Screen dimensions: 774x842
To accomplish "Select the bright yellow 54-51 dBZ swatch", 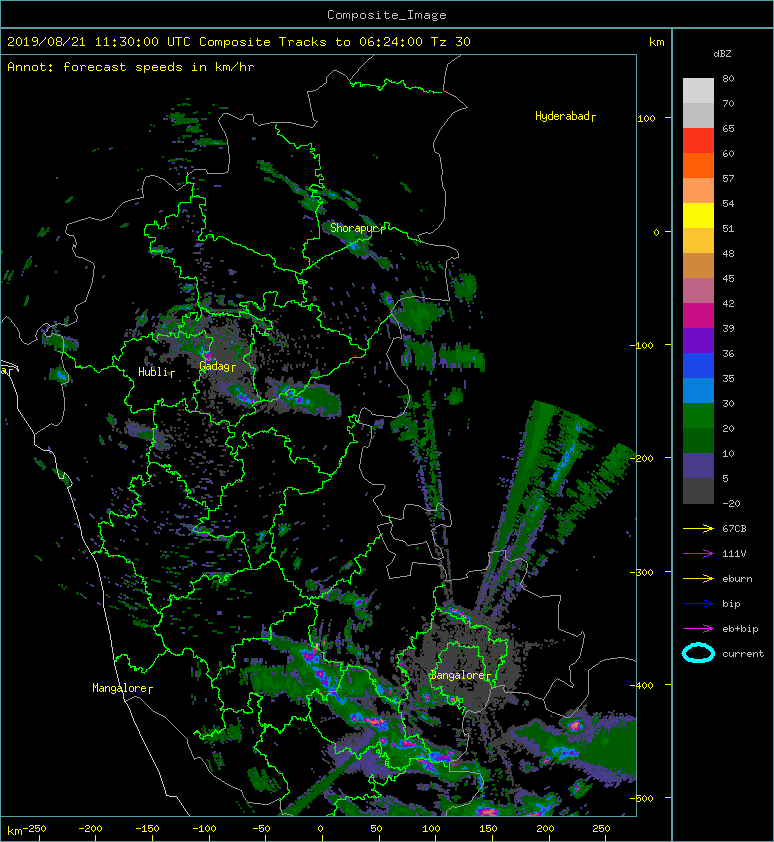I will click(x=698, y=215).
